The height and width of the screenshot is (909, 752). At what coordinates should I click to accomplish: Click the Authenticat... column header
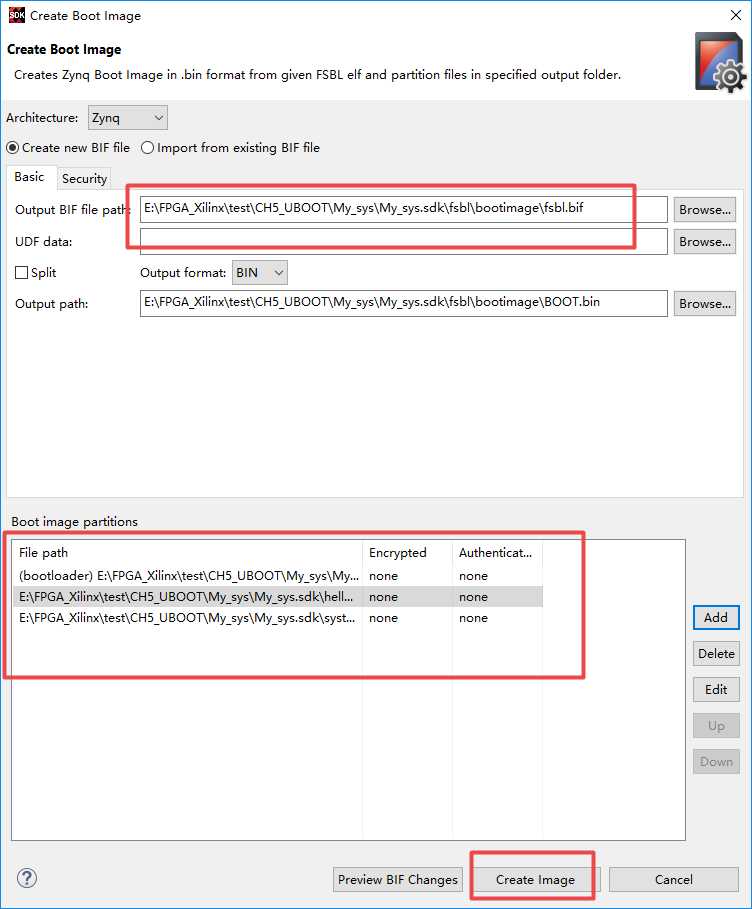(497, 552)
